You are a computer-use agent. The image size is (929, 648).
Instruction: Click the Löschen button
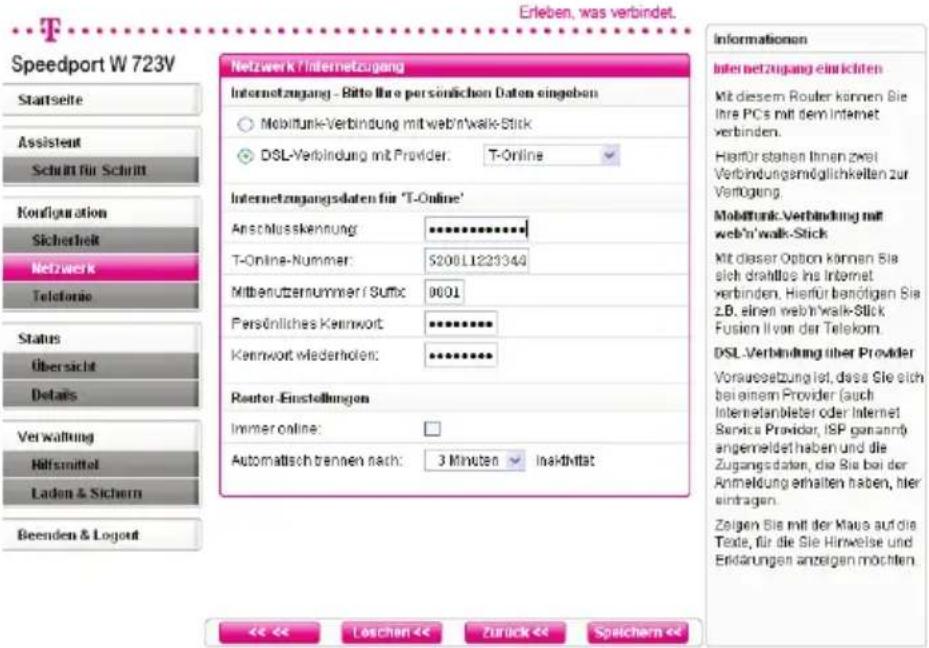click(392, 633)
